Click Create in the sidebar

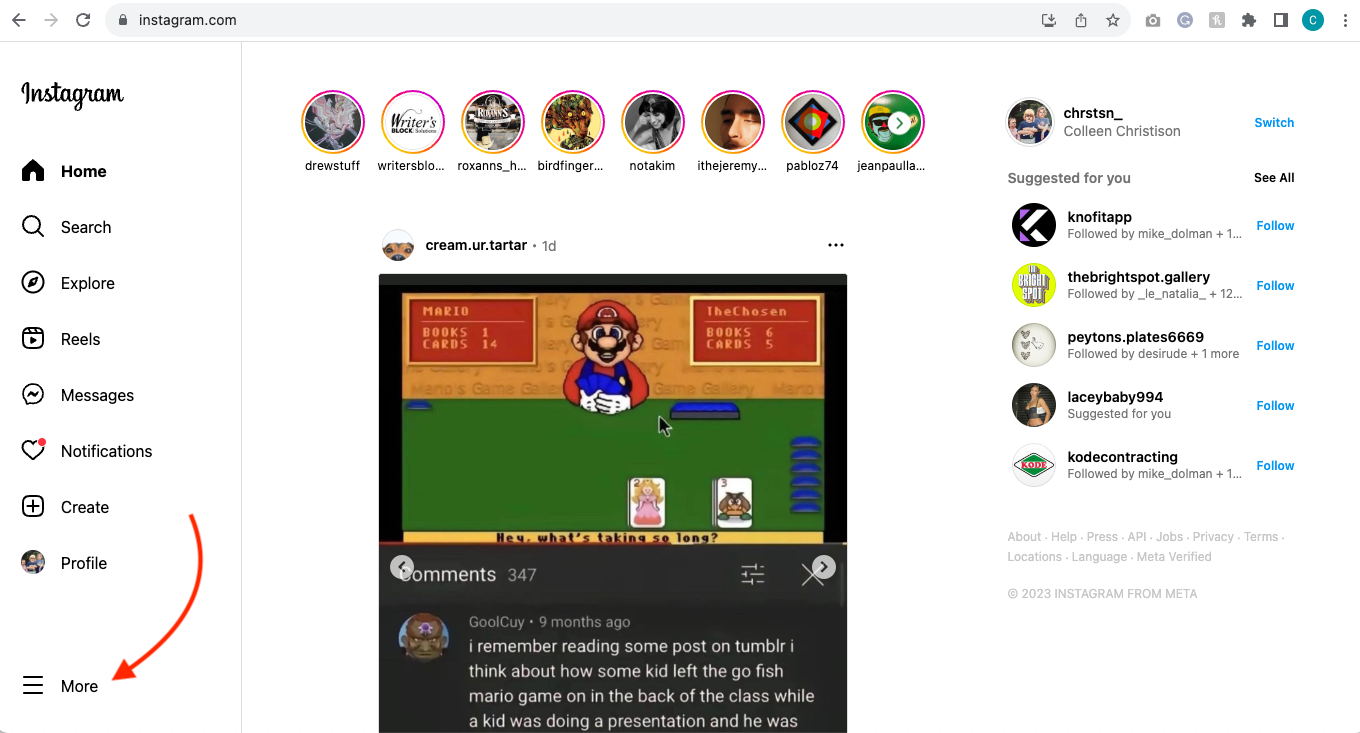click(x=65, y=507)
